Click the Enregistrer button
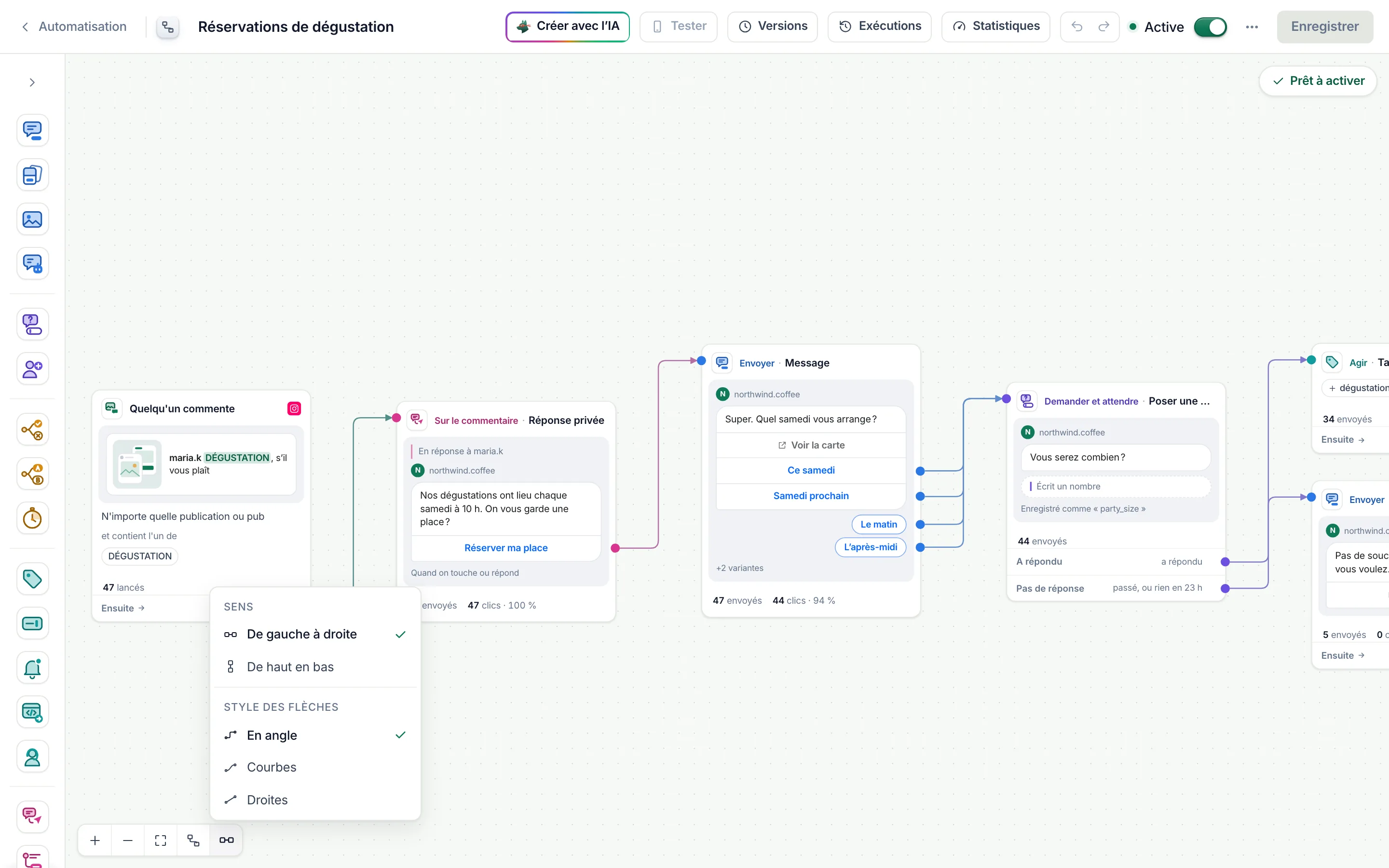Image resolution: width=1389 pixels, height=868 pixels. (x=1324, y=27)
